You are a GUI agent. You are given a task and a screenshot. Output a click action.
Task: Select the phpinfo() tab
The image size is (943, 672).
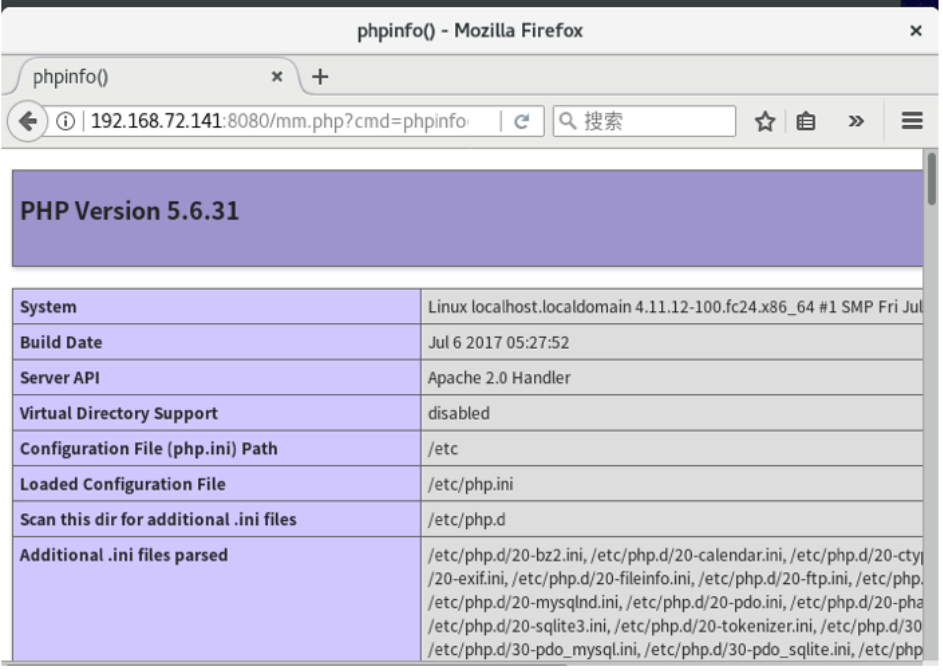[x=155, y=77]
